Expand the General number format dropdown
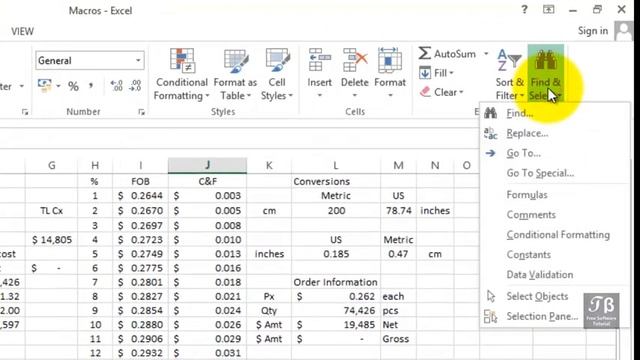This screenshot has height=360, width=640. (x=138, y=61)
